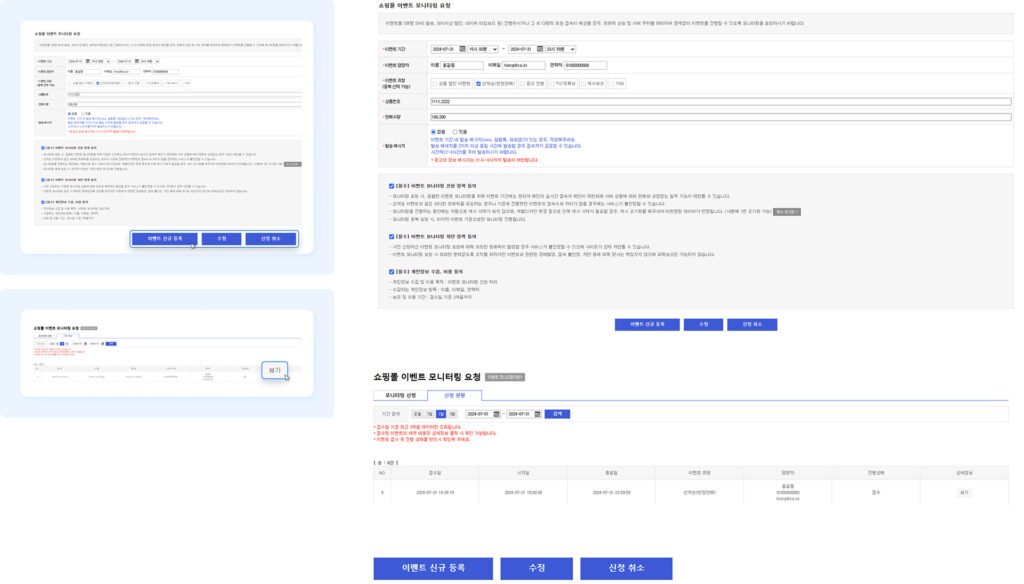The width and height of the screenshot is (1024, 584).
Task: Check the 선착순(한정판매) event type checkbox
Action: (479, 83)
